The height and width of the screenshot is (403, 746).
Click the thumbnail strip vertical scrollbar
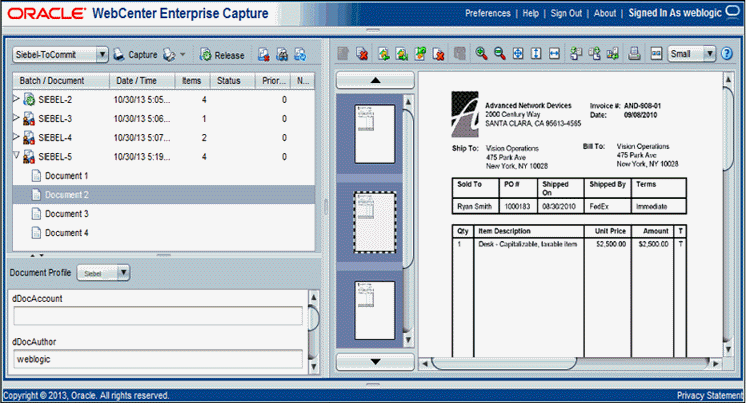tap(408, 221)
